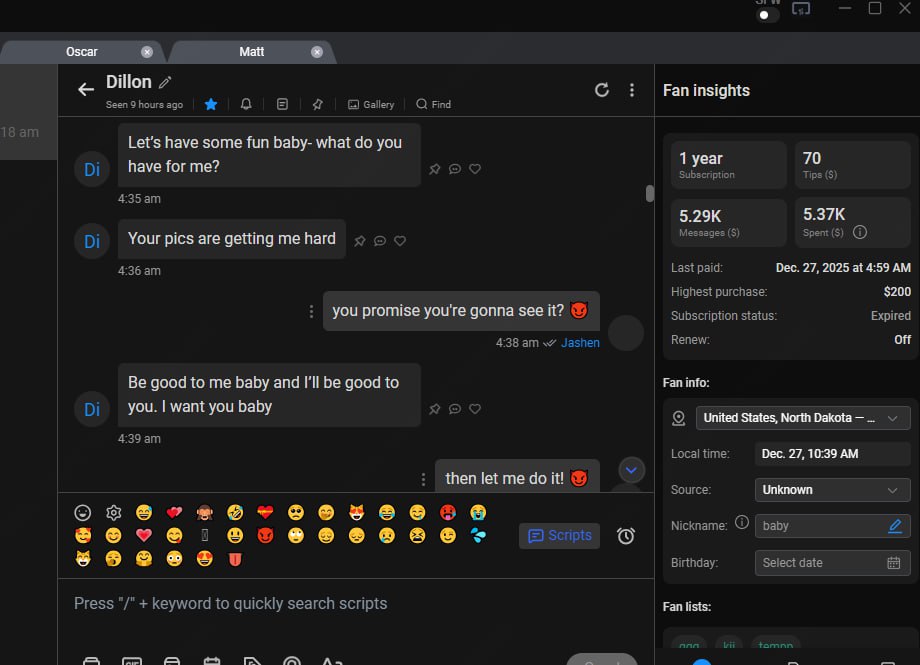Open the notes icon in the chat header
Image resolution: width=920 pixels, height=665 pixels.
click(282, 104)
